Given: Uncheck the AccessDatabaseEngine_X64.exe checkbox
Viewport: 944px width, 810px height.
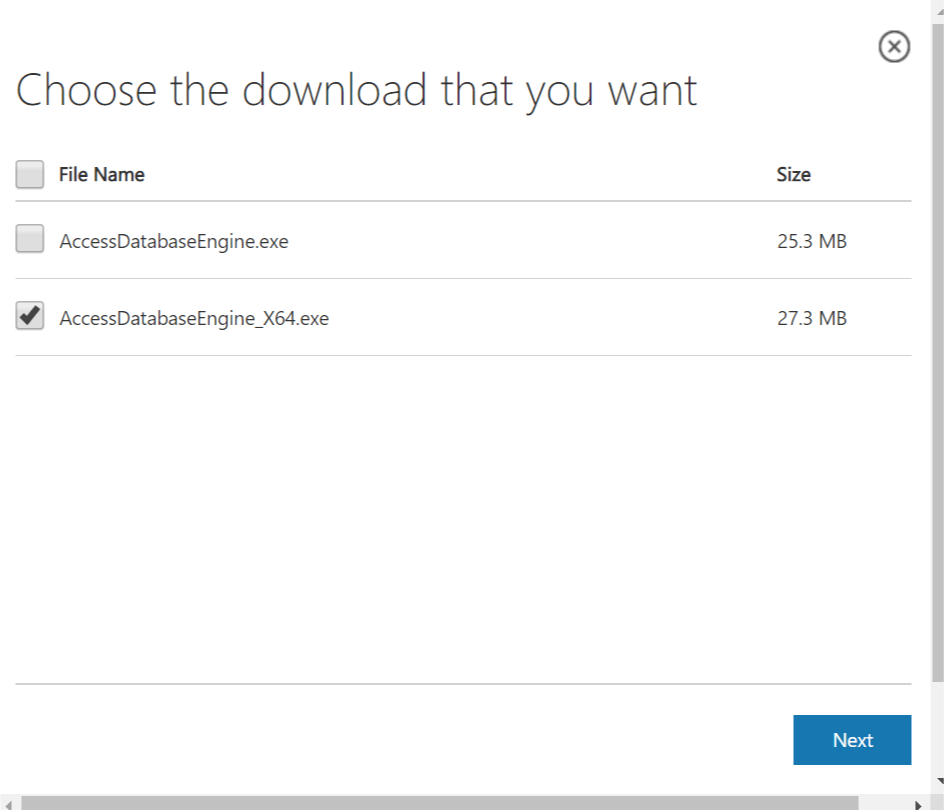Looking at the screenshot, I should pyautogui.click(x=30, y=316).
